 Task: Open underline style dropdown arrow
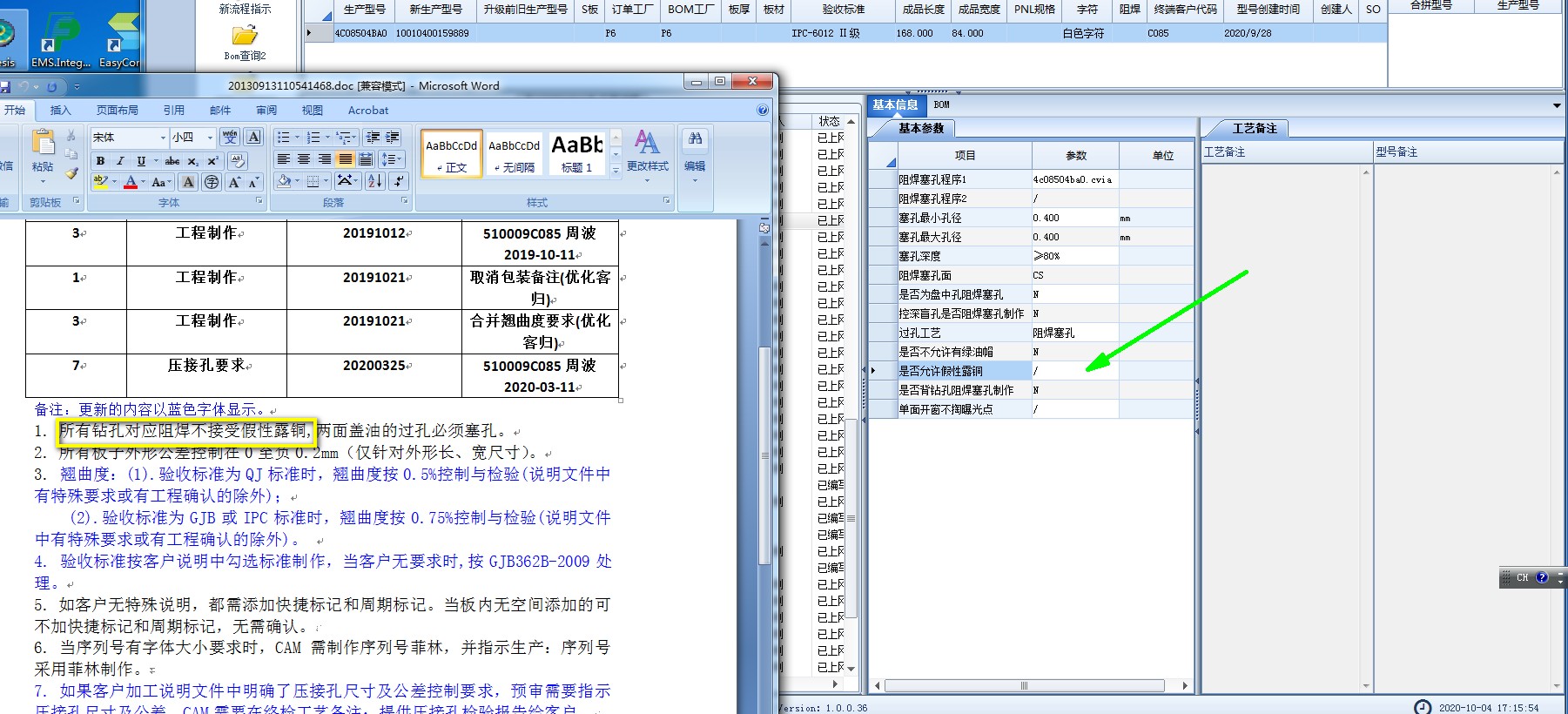click(x=156, y=160)
